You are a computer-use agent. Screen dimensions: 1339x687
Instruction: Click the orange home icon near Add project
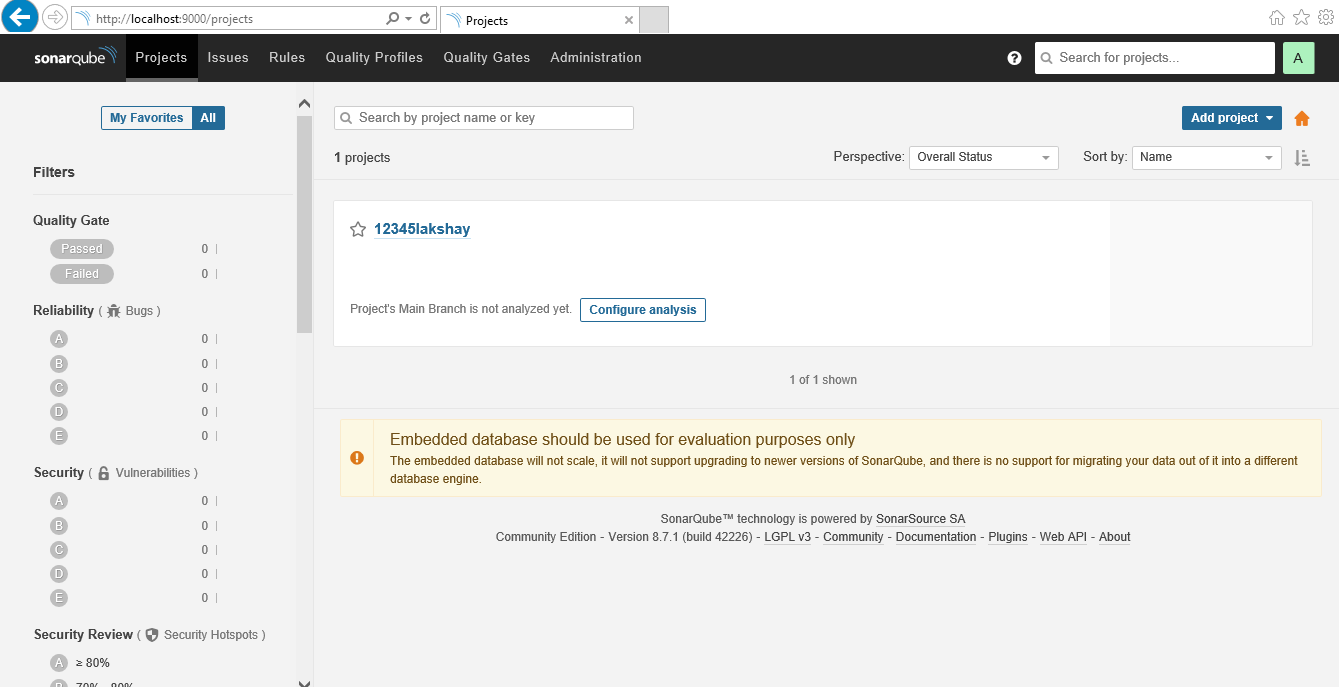pos(1302,118)
